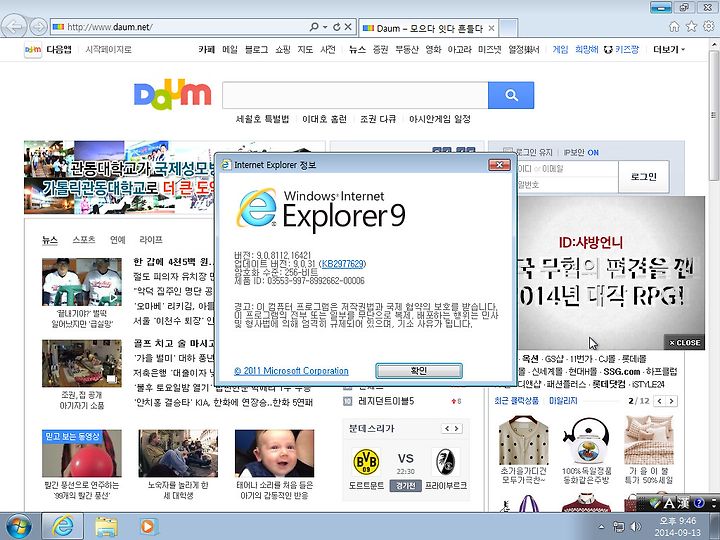Select the 스포츠 tab

coord(84,240)
